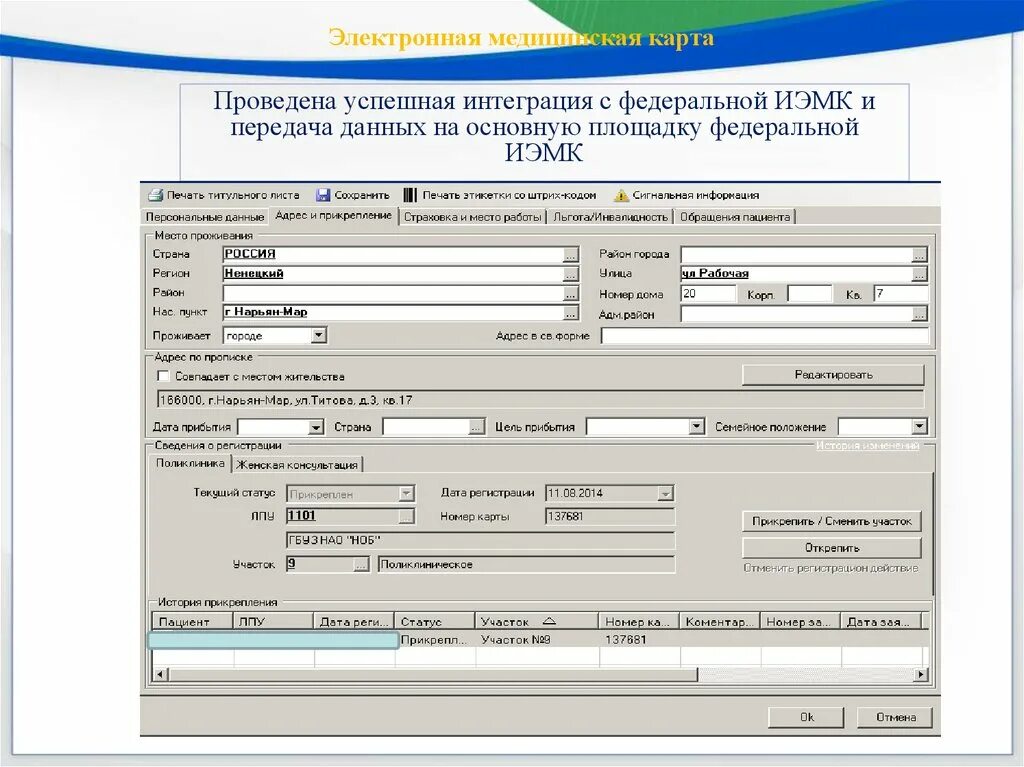The image size is (1024, 767).
Task: Click the 'ГБУЗ НАО "НОБ"' field
Action: point(480,540)
